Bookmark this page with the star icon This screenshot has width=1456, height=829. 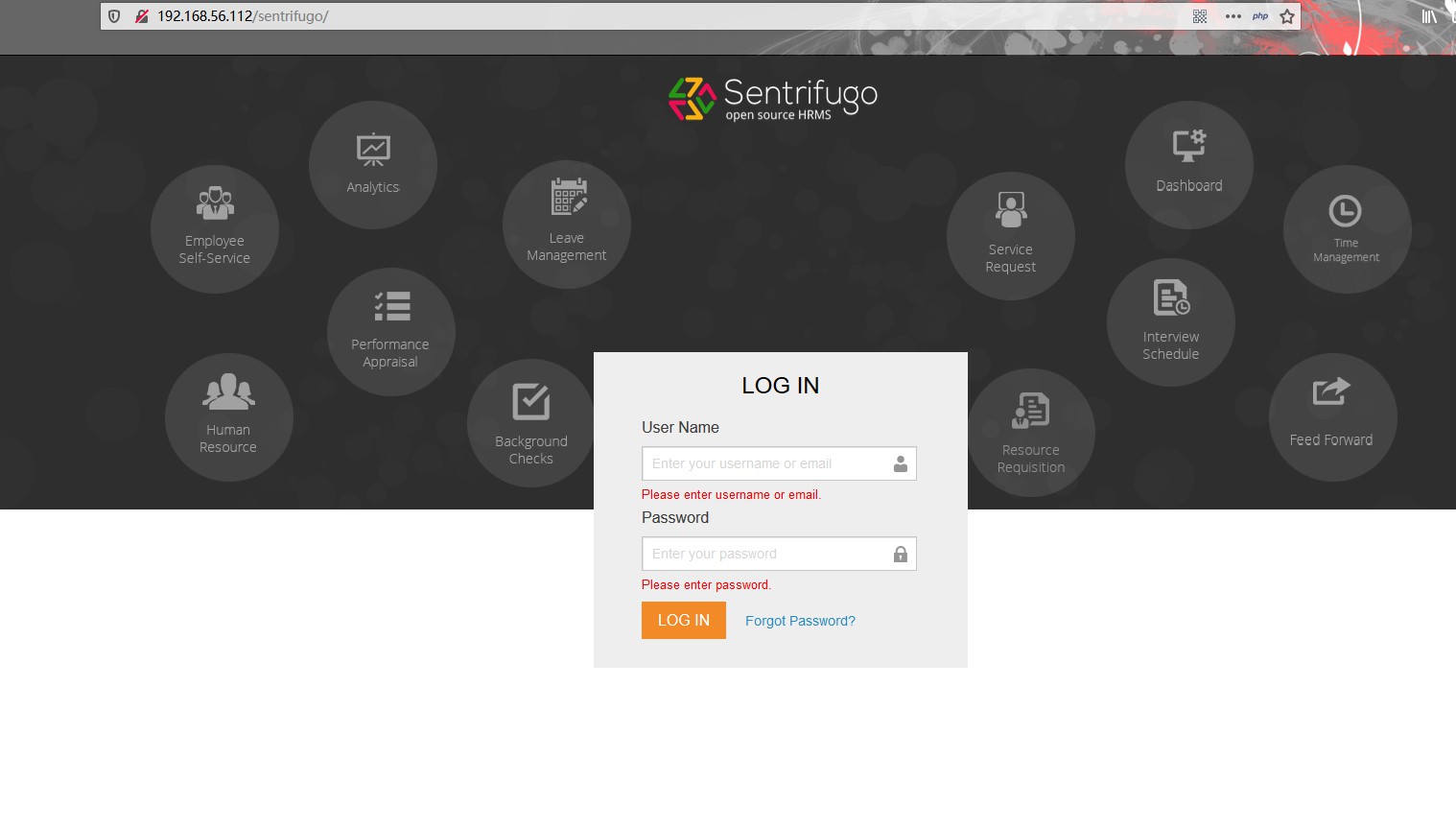point(1287,16)
